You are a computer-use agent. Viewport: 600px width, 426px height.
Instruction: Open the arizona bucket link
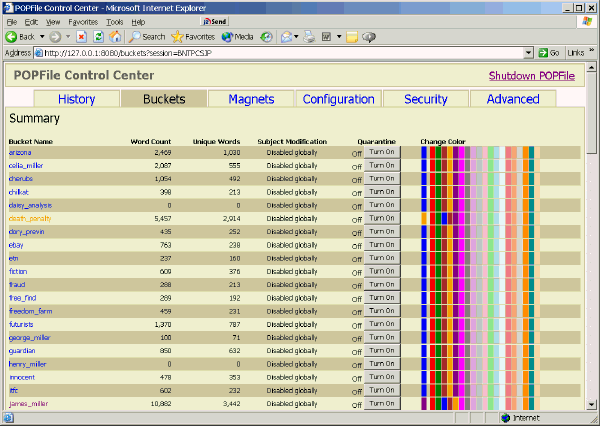pyautogui.click(x=20, y=152)
